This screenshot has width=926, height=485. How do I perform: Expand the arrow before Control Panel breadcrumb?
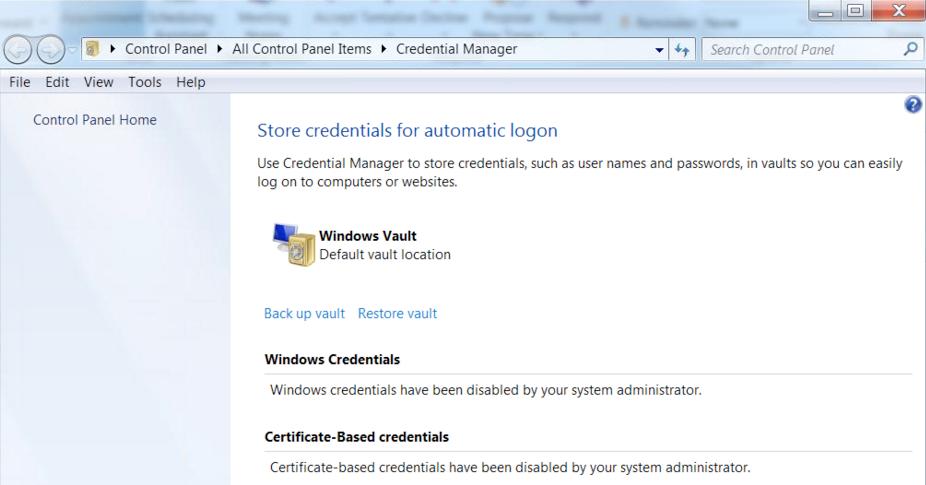[x=112, y=49]
